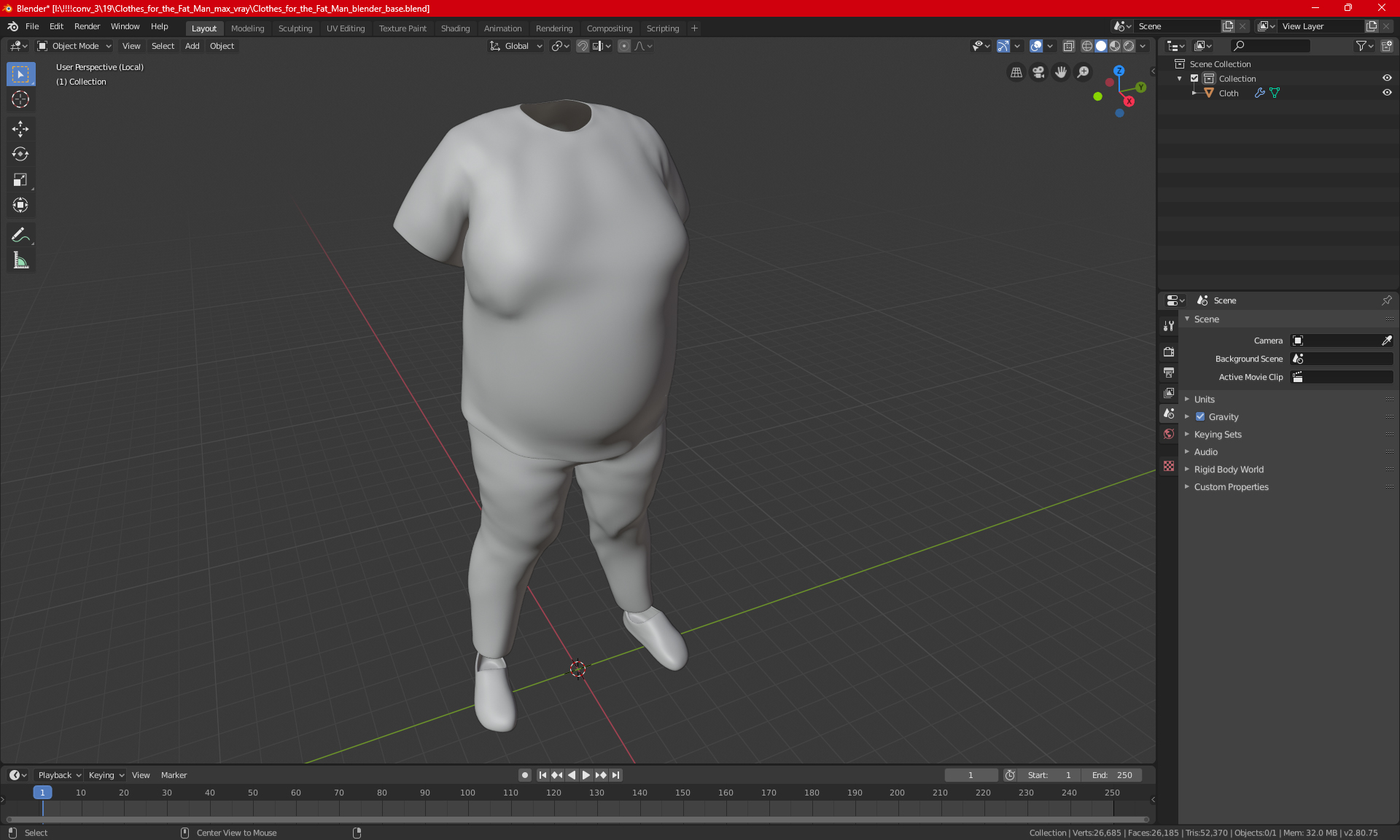
Task: Open the Global transform orientation dropdown
Action: tap(516, 46)
